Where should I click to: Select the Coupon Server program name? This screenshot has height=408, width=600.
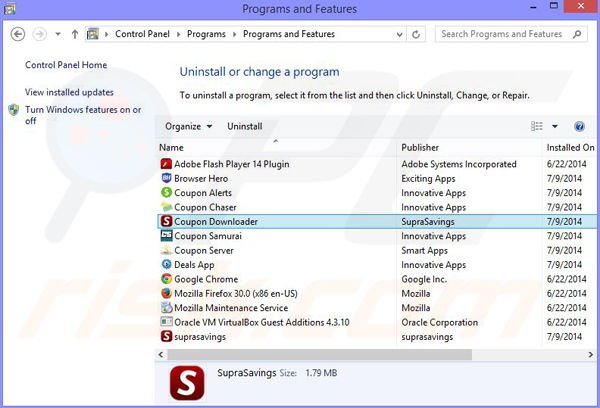(x=204, y=250)
